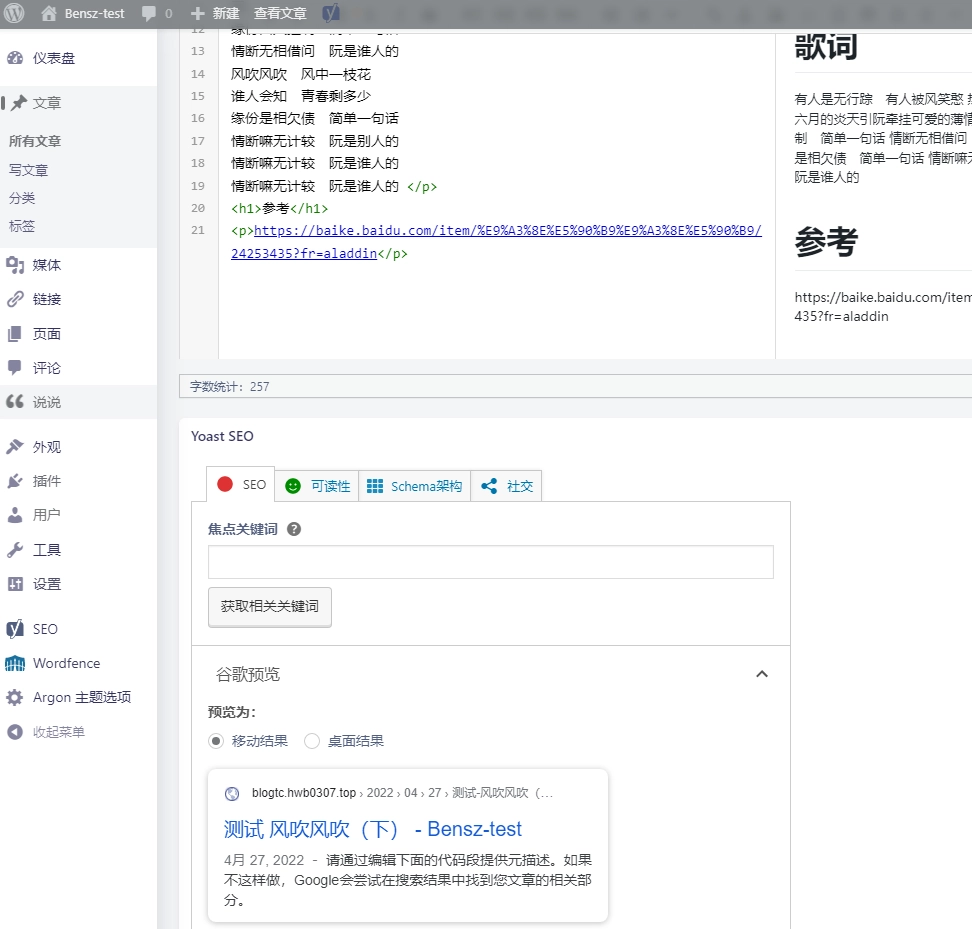Click editor line 14 风吹风吹 风中一枝花

301,74
